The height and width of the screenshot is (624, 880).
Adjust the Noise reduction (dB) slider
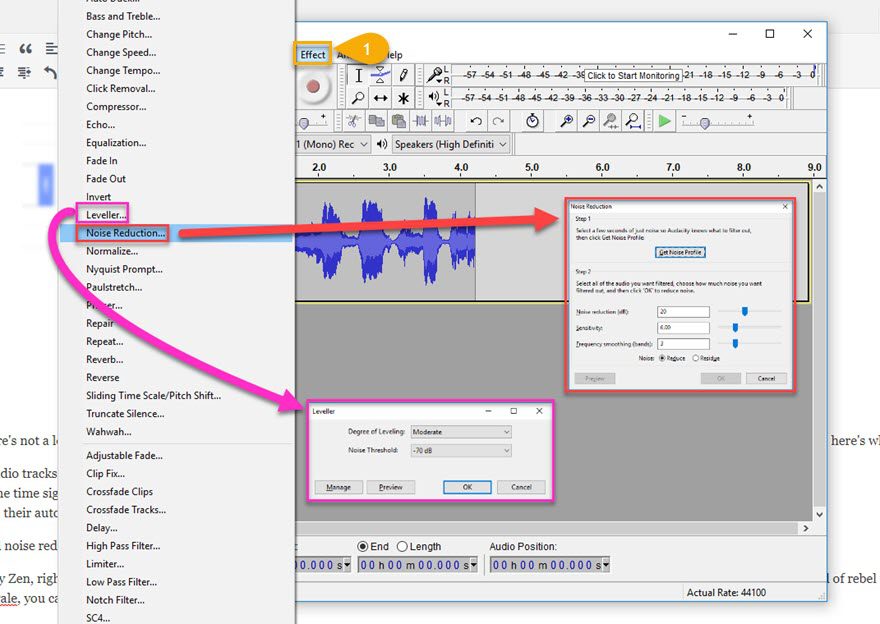click(x=744, y=312)
